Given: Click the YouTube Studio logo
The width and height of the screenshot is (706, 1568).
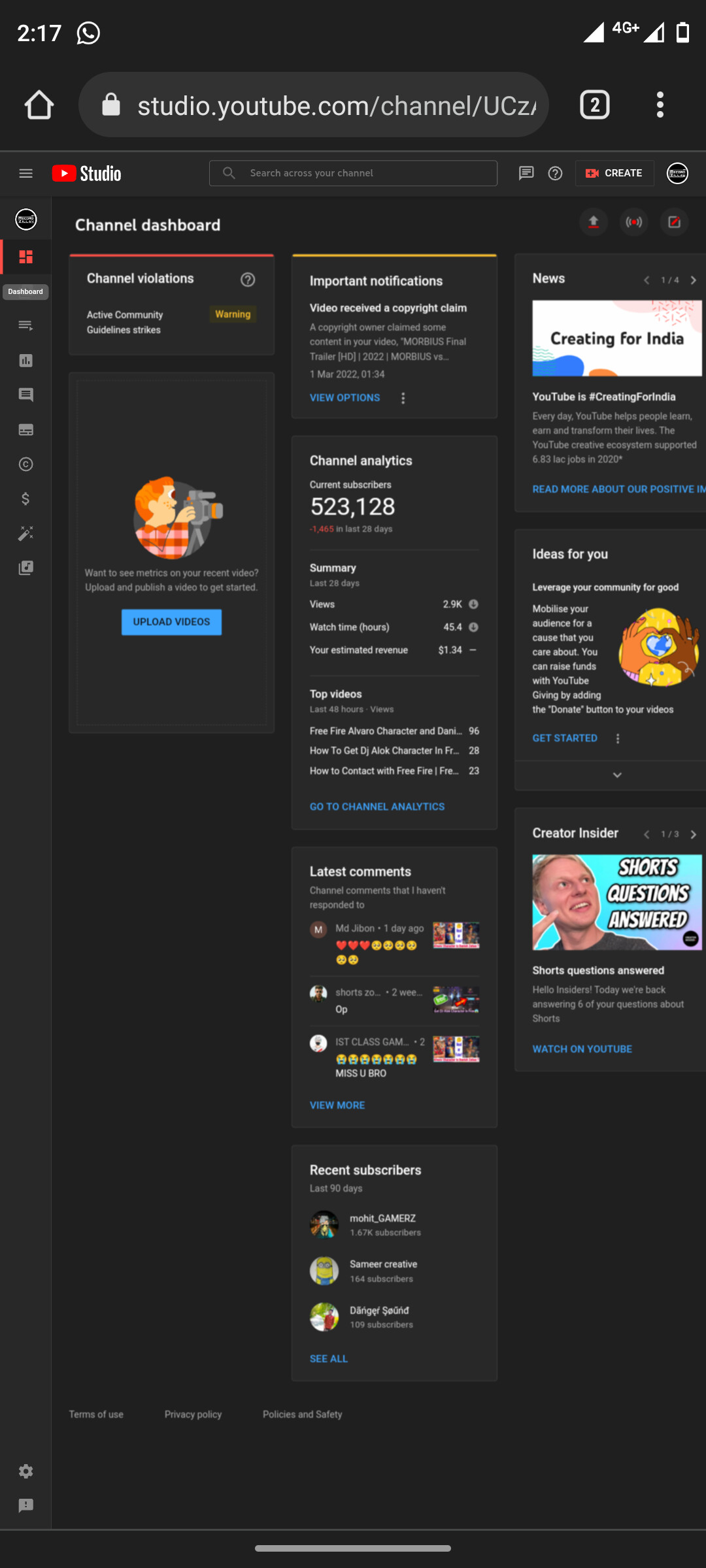Looking at the screenshot, I should (87, 173).
